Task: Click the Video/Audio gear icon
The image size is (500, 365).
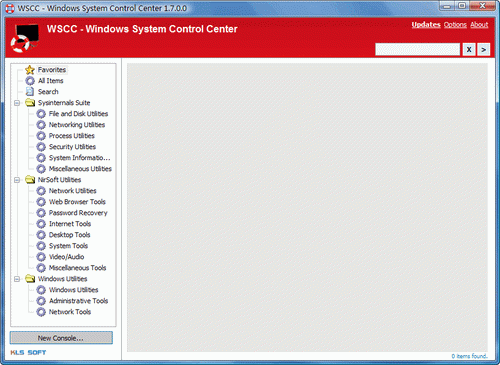Action: point(41,257)
